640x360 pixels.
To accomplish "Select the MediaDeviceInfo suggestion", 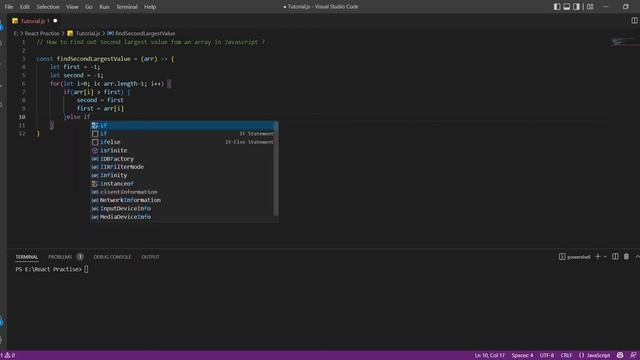I will (182, 217).
